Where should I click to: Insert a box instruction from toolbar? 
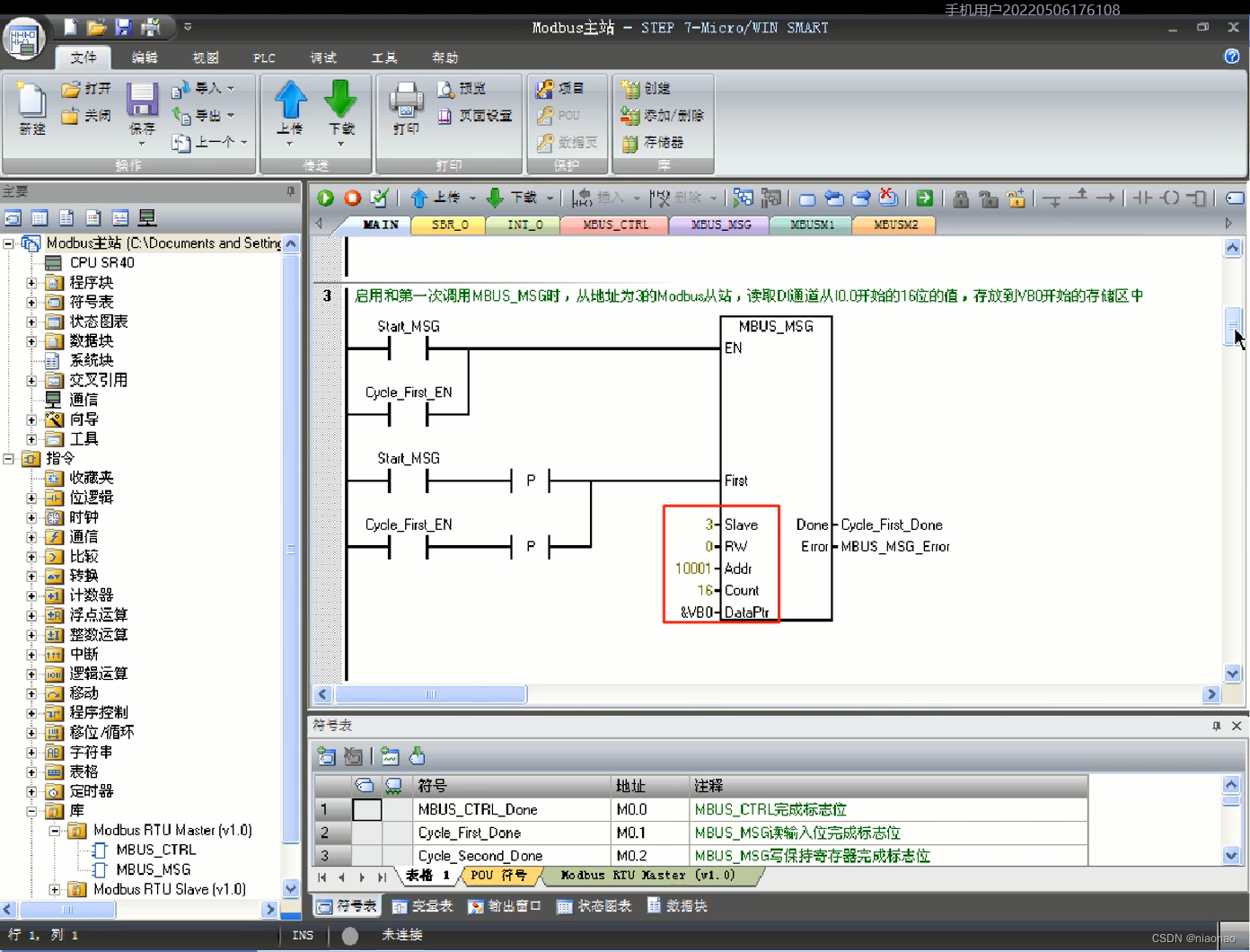1197,198
